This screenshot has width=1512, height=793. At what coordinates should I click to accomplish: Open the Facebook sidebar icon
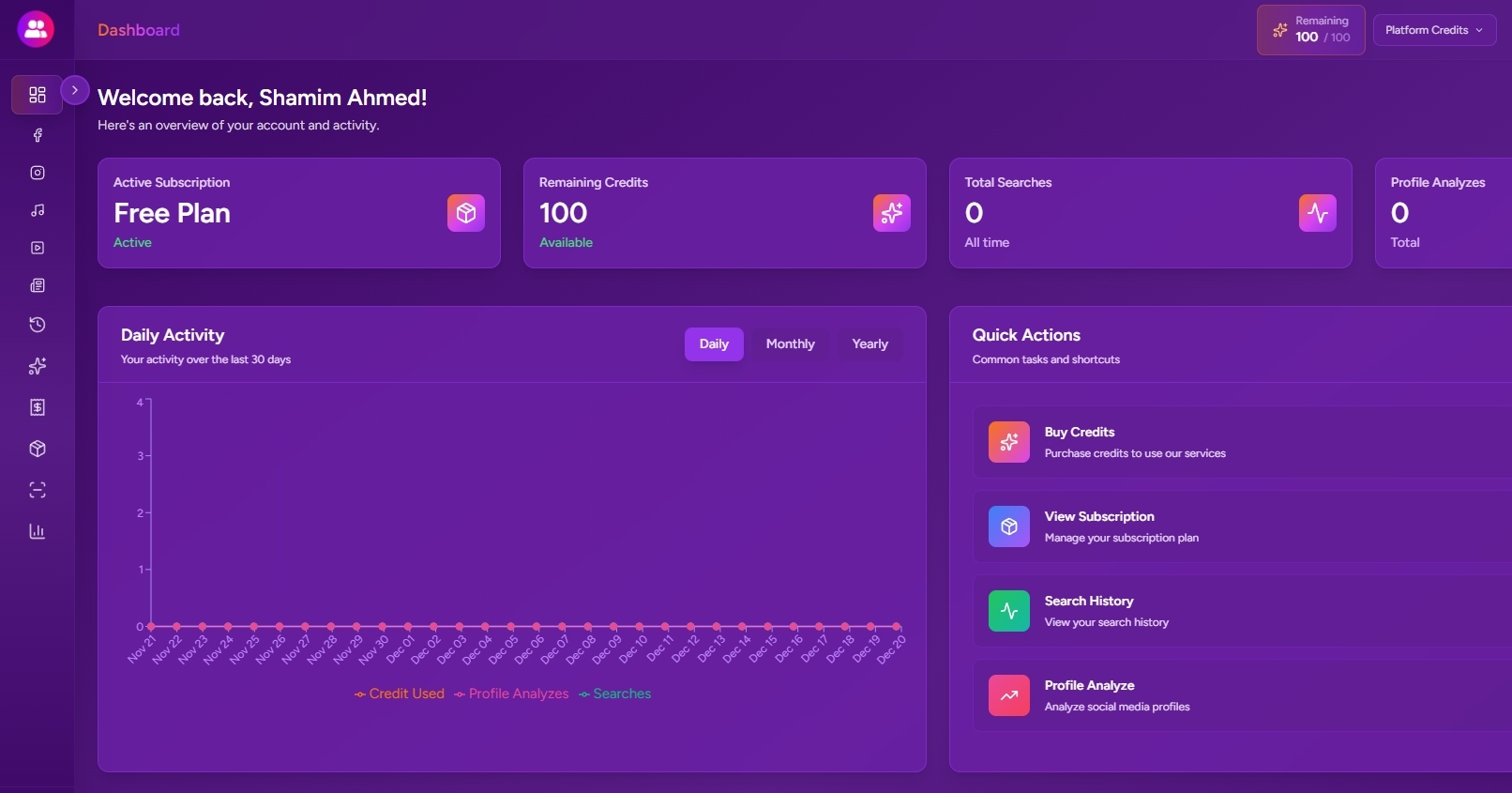tap(38, 135)
